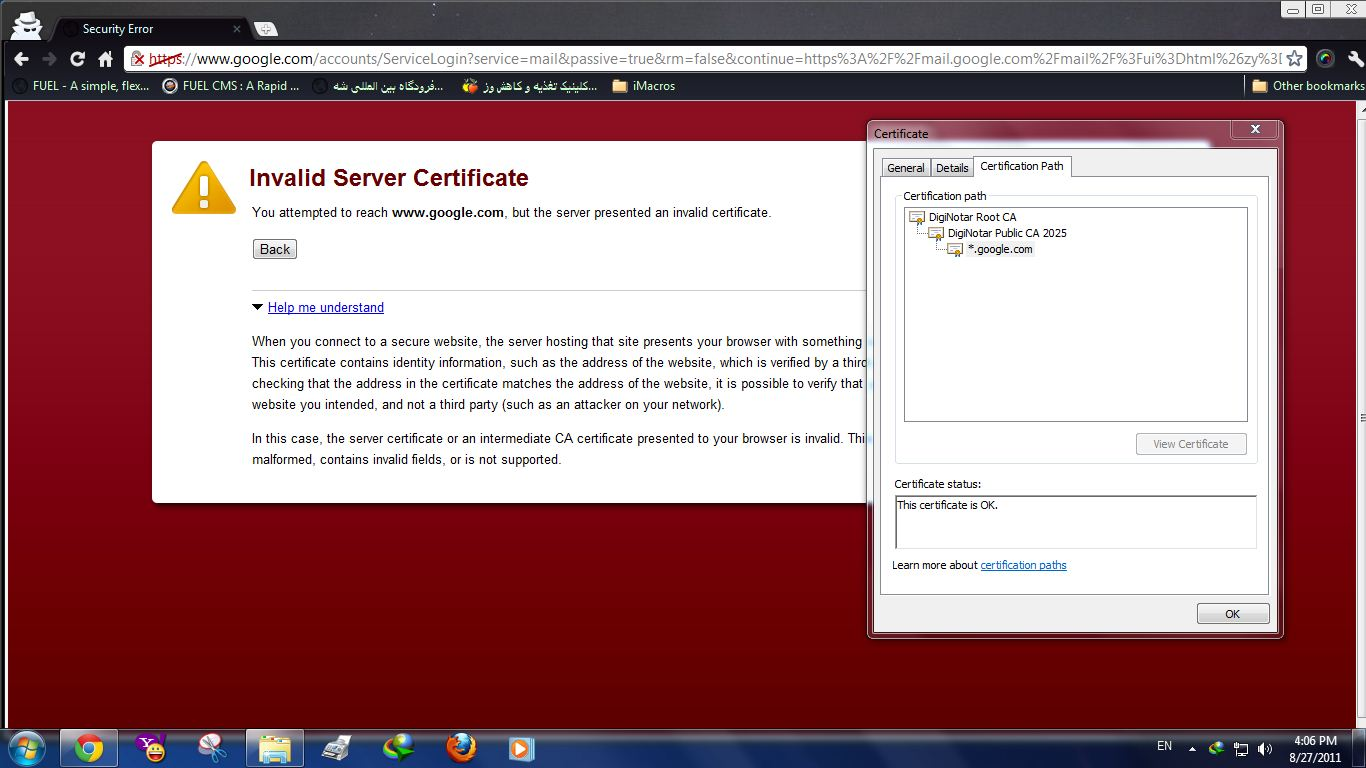Open Windows Media Player from the taskbar

pyautogui.click(x=520, y=747)
